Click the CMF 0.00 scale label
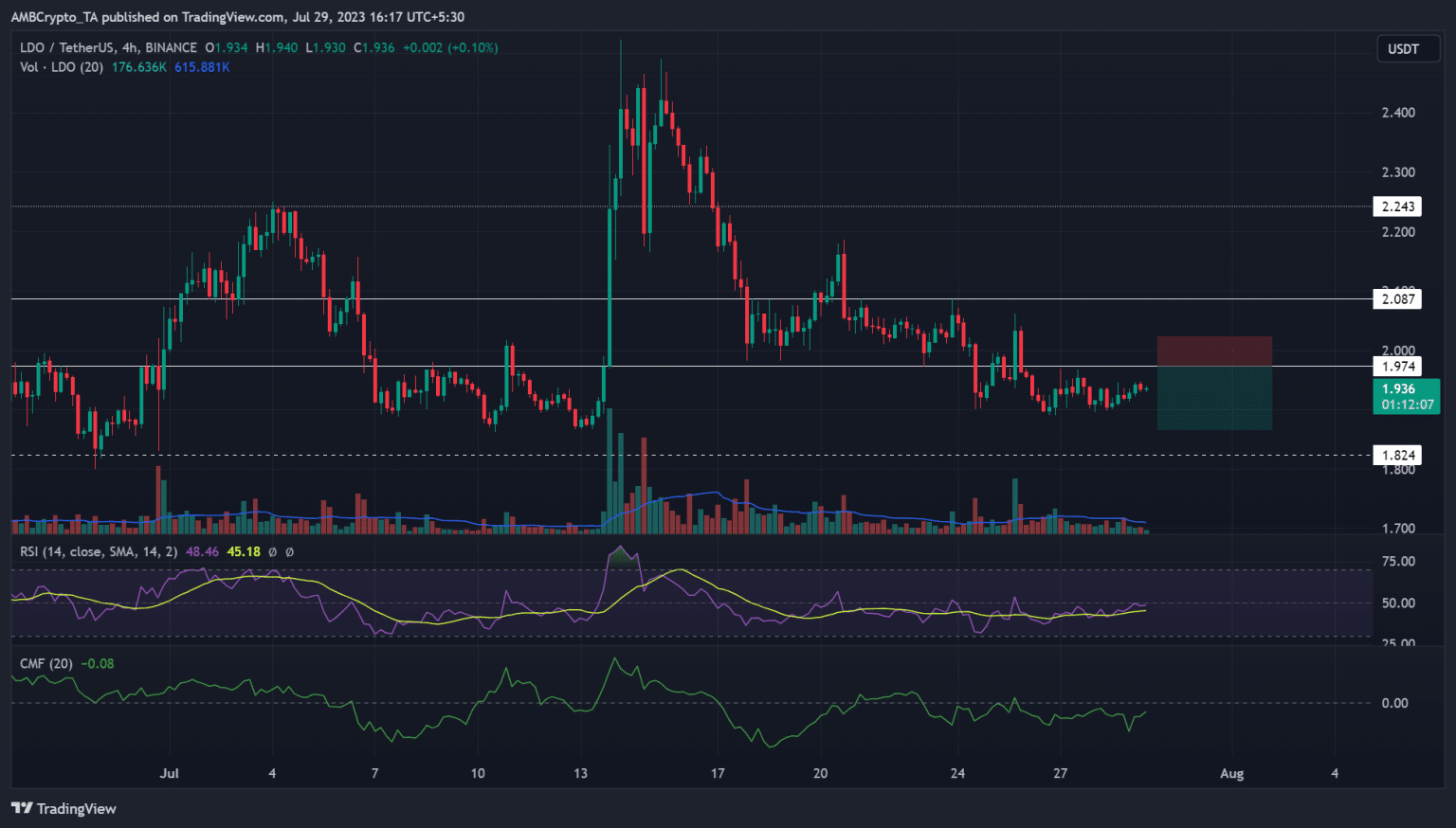Viewport: 1456px width, 828px height. pos(1394,703)
